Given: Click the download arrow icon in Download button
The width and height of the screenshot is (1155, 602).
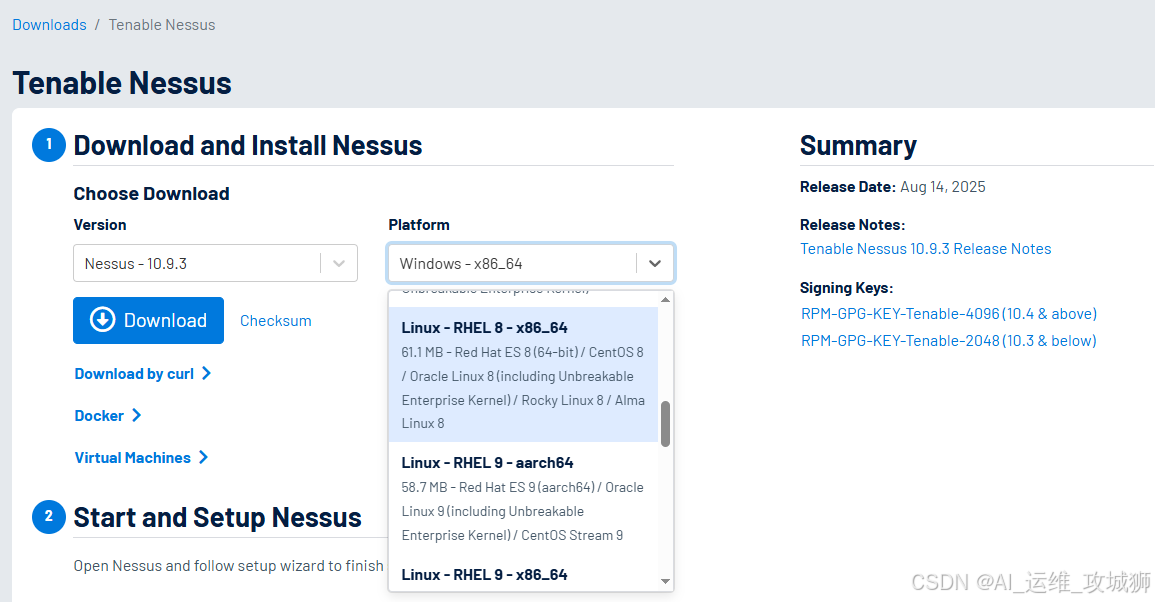Looking at the screenshot, I should pos(102,320).
